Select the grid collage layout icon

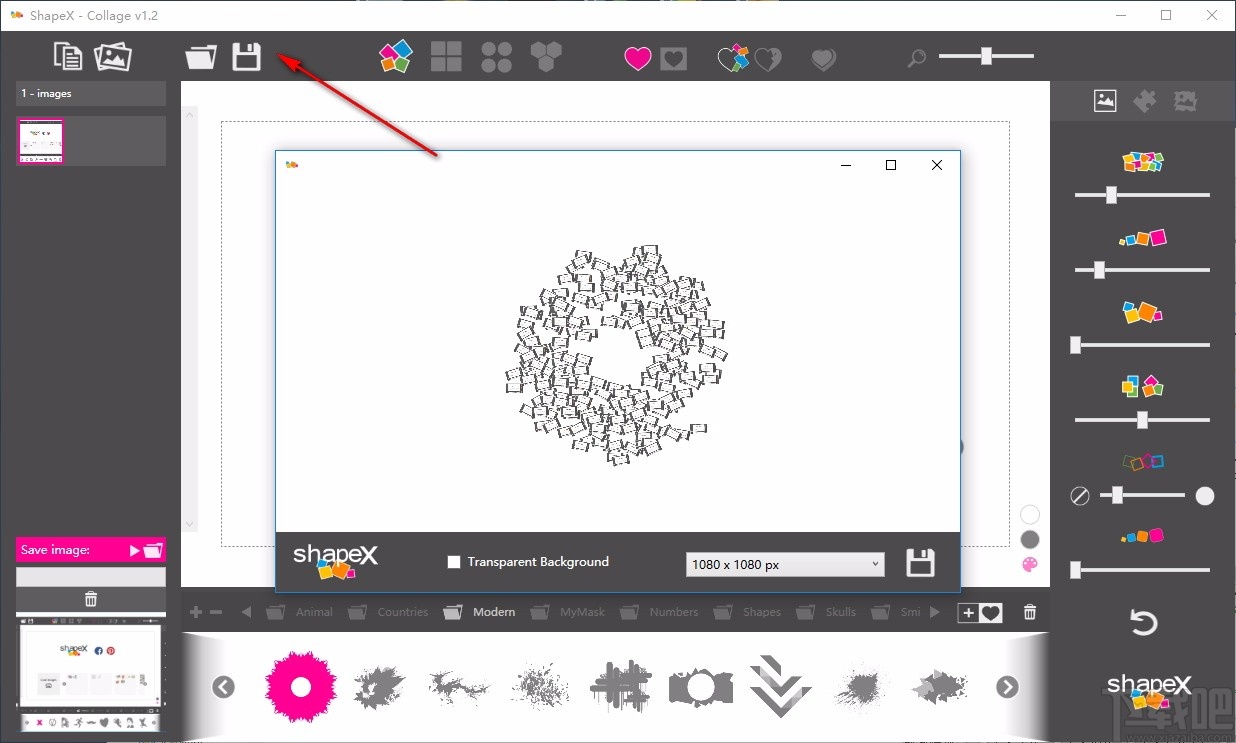point(446,57)
